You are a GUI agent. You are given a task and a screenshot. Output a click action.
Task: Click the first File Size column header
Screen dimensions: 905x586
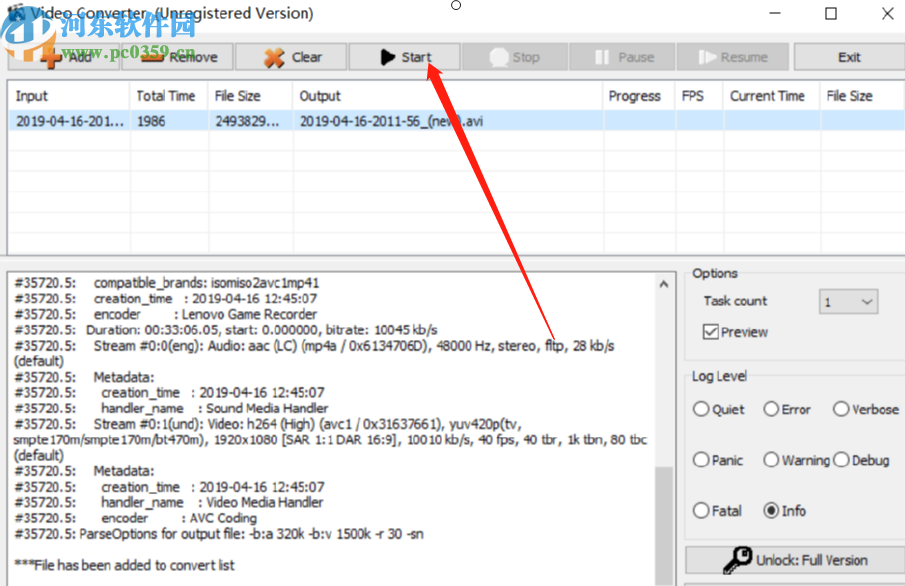click(250, 96)
